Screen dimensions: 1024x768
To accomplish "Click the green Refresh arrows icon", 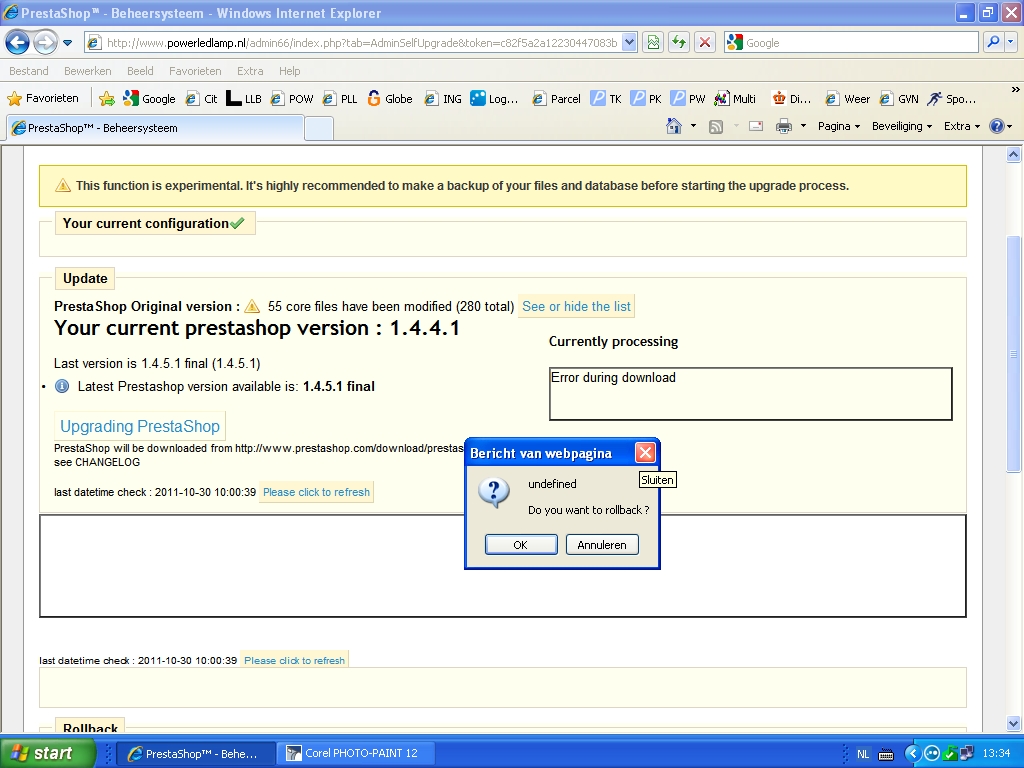I will coord(679,43).
